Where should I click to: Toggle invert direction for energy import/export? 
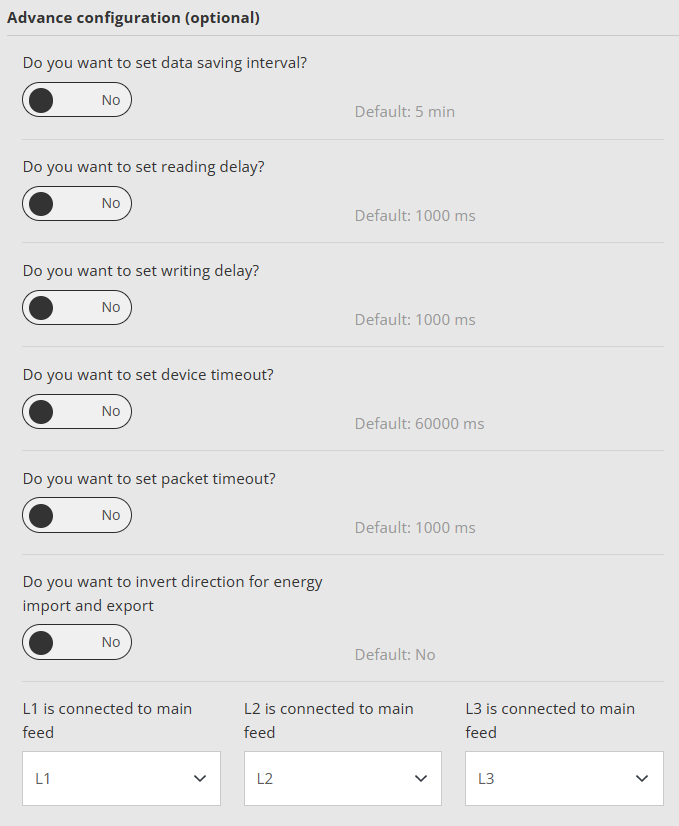[x=77, y=643]
